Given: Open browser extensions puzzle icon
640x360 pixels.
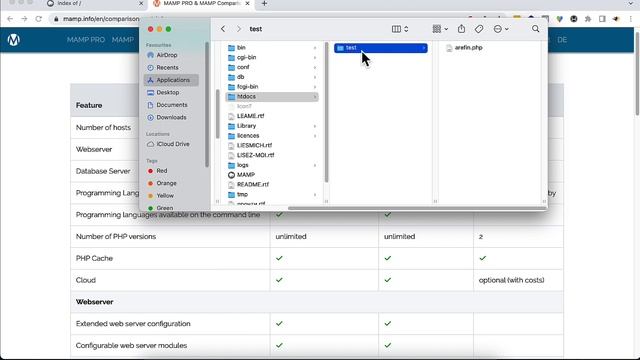Looking at the screenshot, I should [x=588, y=19].
